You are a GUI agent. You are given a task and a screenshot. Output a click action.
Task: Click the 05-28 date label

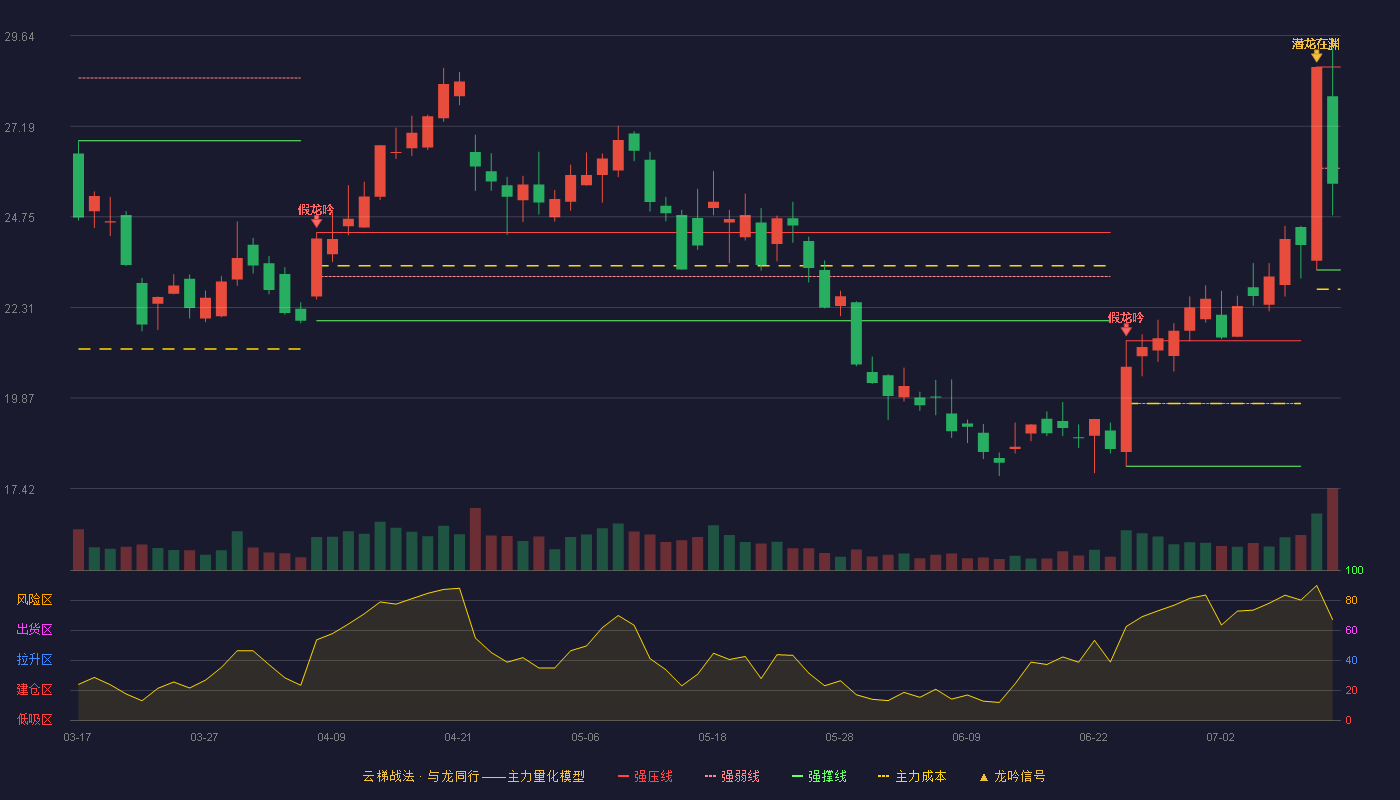(839, 737)
